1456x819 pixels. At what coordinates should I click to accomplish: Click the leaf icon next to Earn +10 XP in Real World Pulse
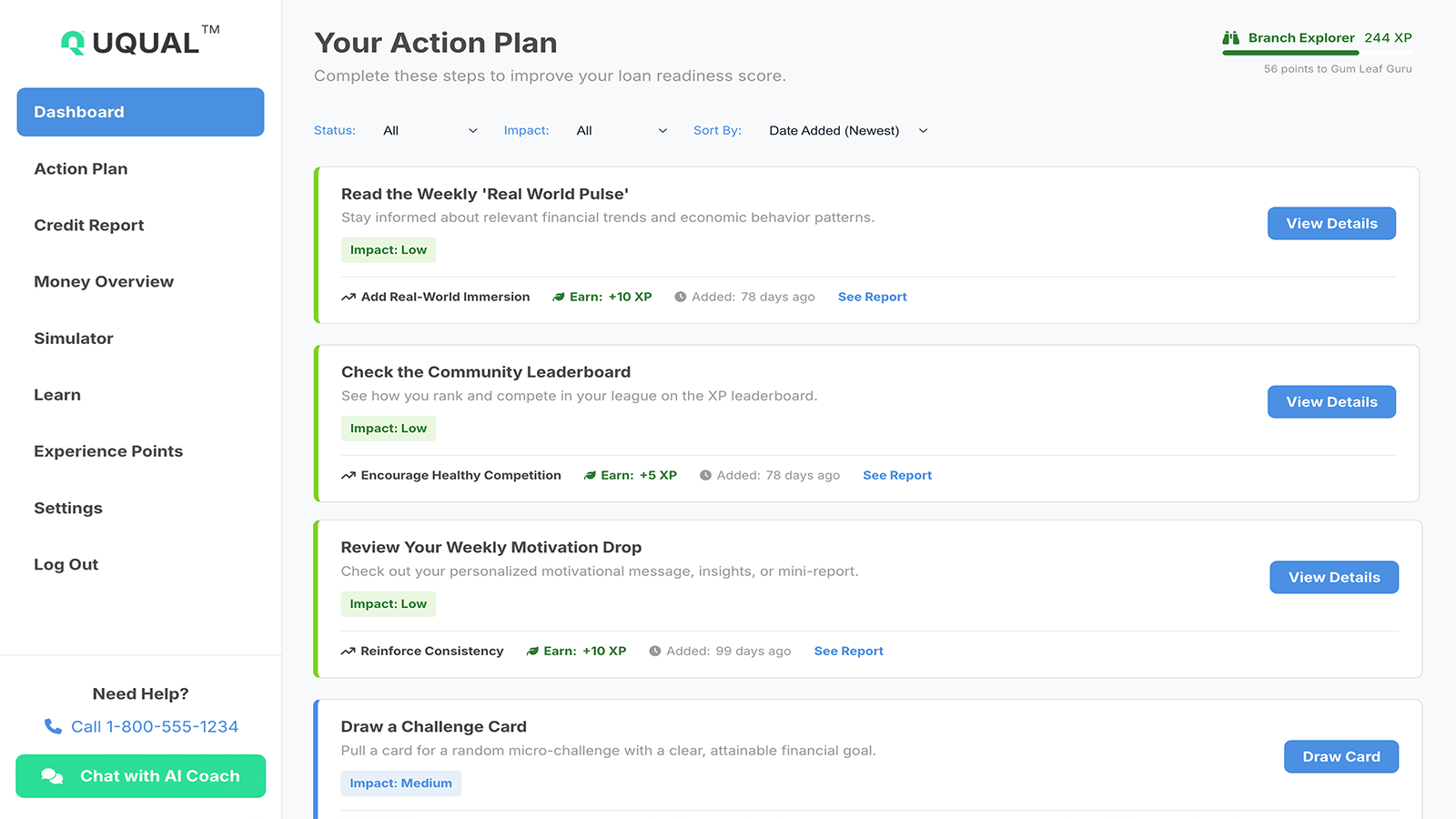tap(559, 298)
